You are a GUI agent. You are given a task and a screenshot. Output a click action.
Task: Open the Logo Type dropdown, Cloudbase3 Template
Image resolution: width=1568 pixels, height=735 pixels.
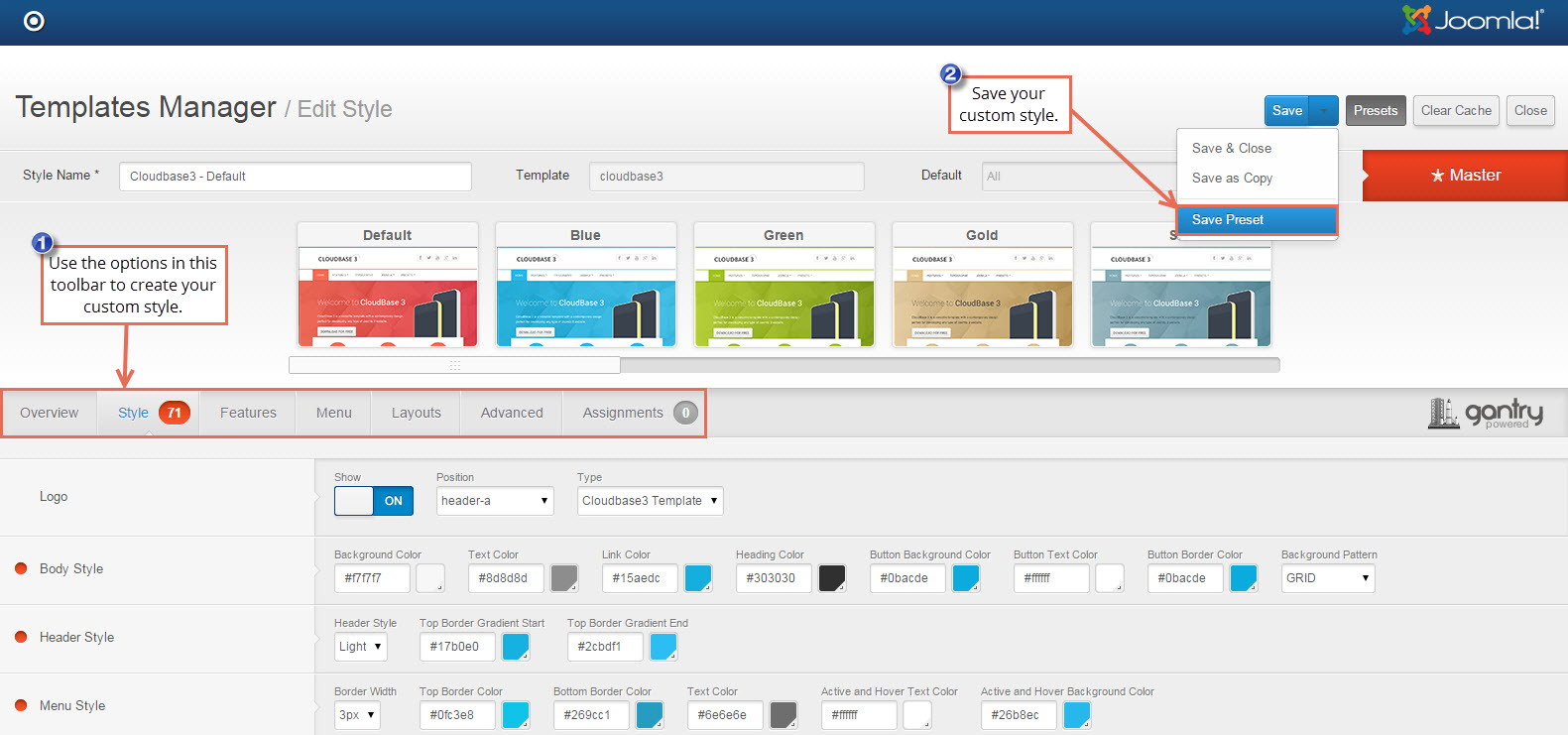[651, 501]
